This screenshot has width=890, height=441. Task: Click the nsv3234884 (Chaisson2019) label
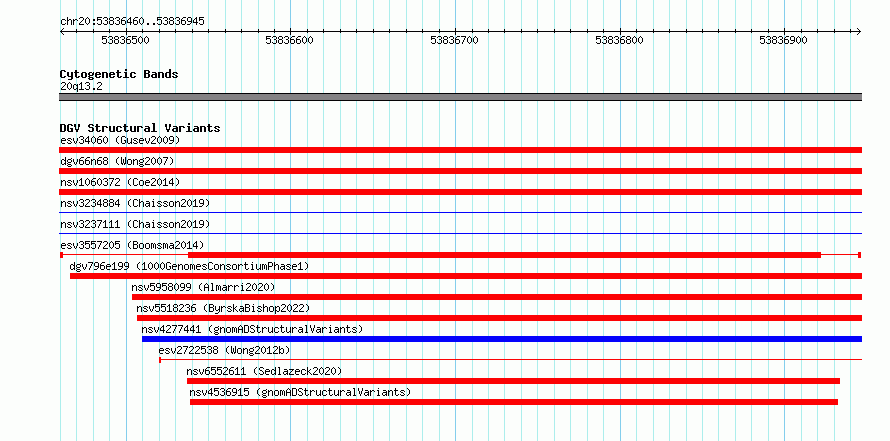tap(135, 203)
